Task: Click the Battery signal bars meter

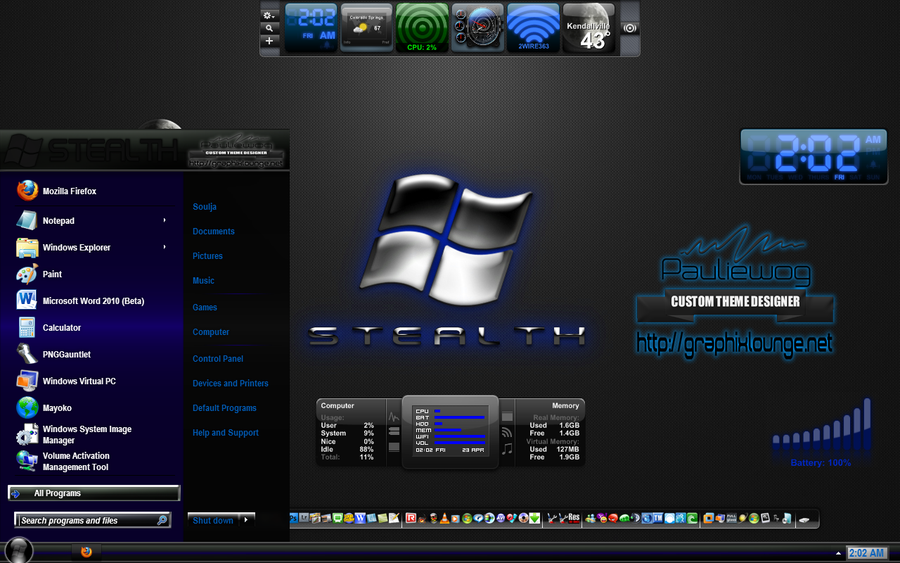Action: [x=821, y=430]
